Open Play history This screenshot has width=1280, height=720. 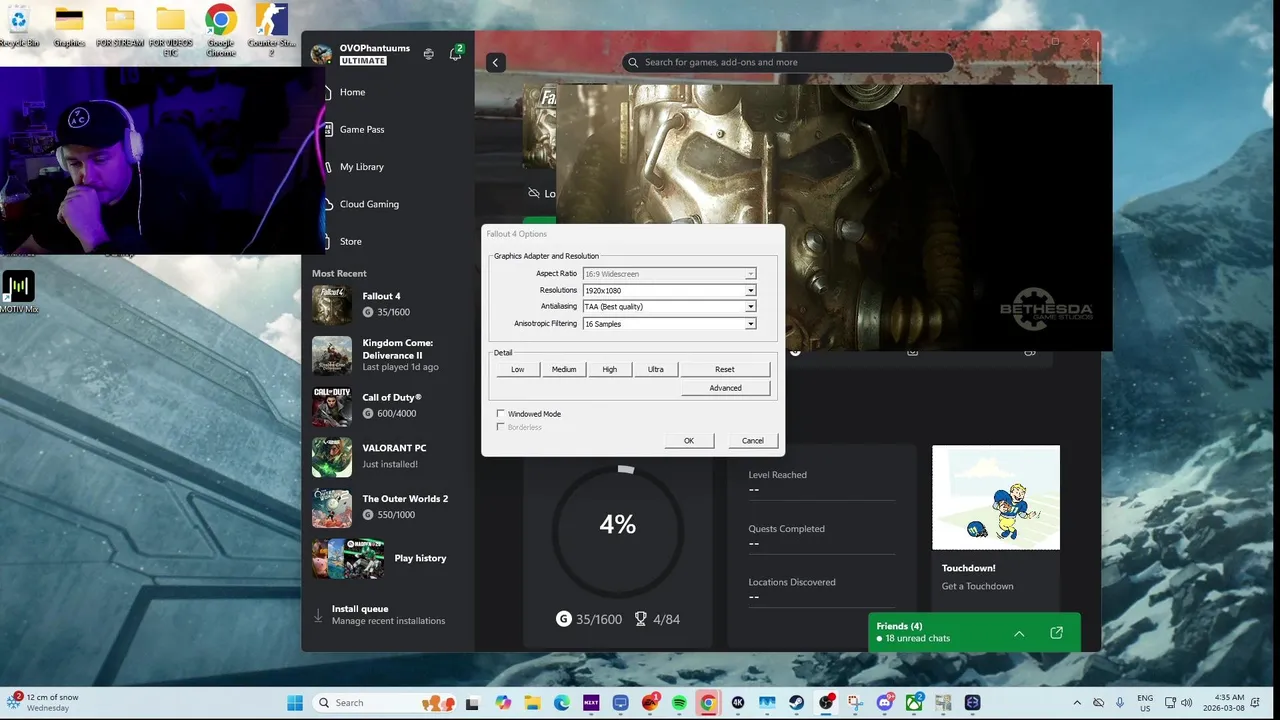click(388, 558)
